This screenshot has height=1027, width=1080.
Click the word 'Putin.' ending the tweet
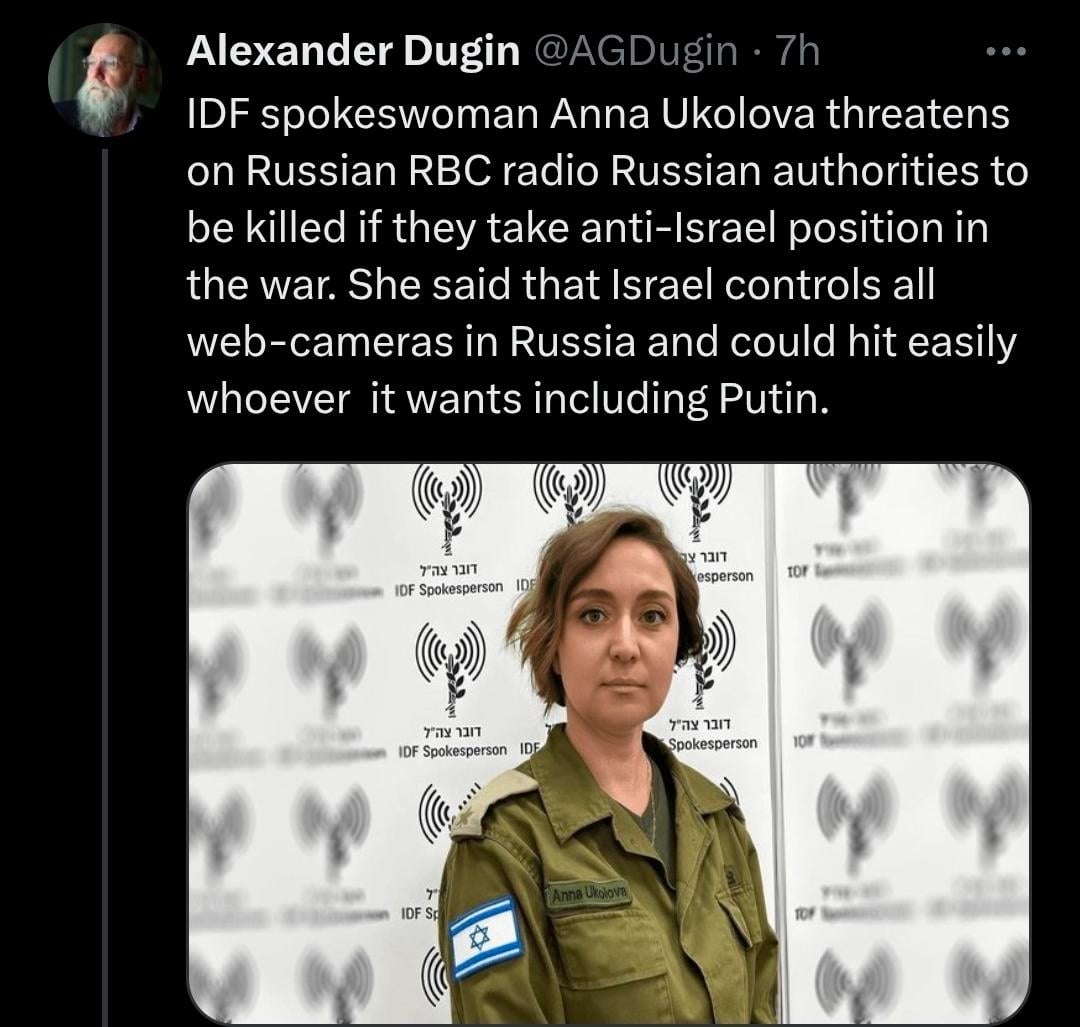tap(773, 398)
